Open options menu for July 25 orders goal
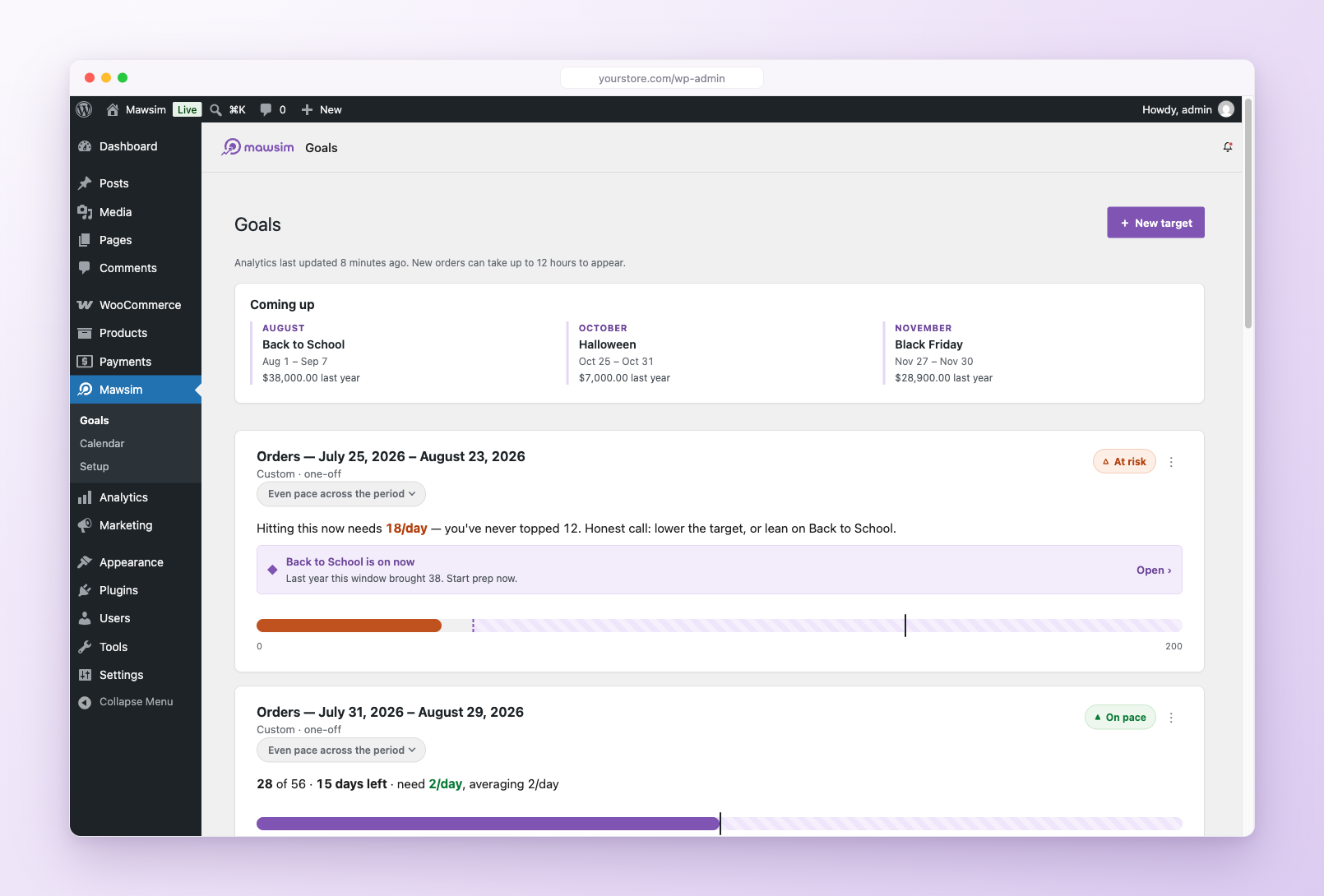 1171,462
